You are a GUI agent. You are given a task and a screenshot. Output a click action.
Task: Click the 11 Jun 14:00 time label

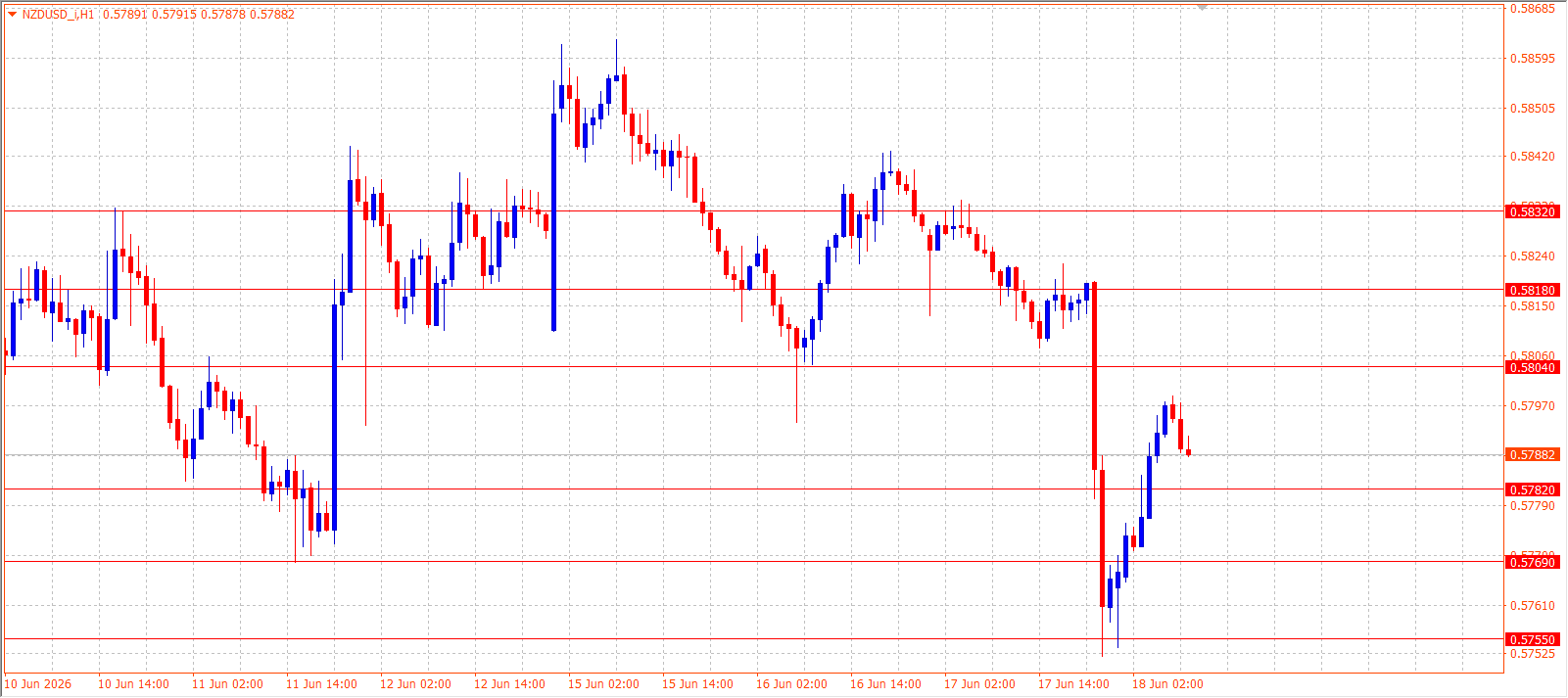coord(321,684)
